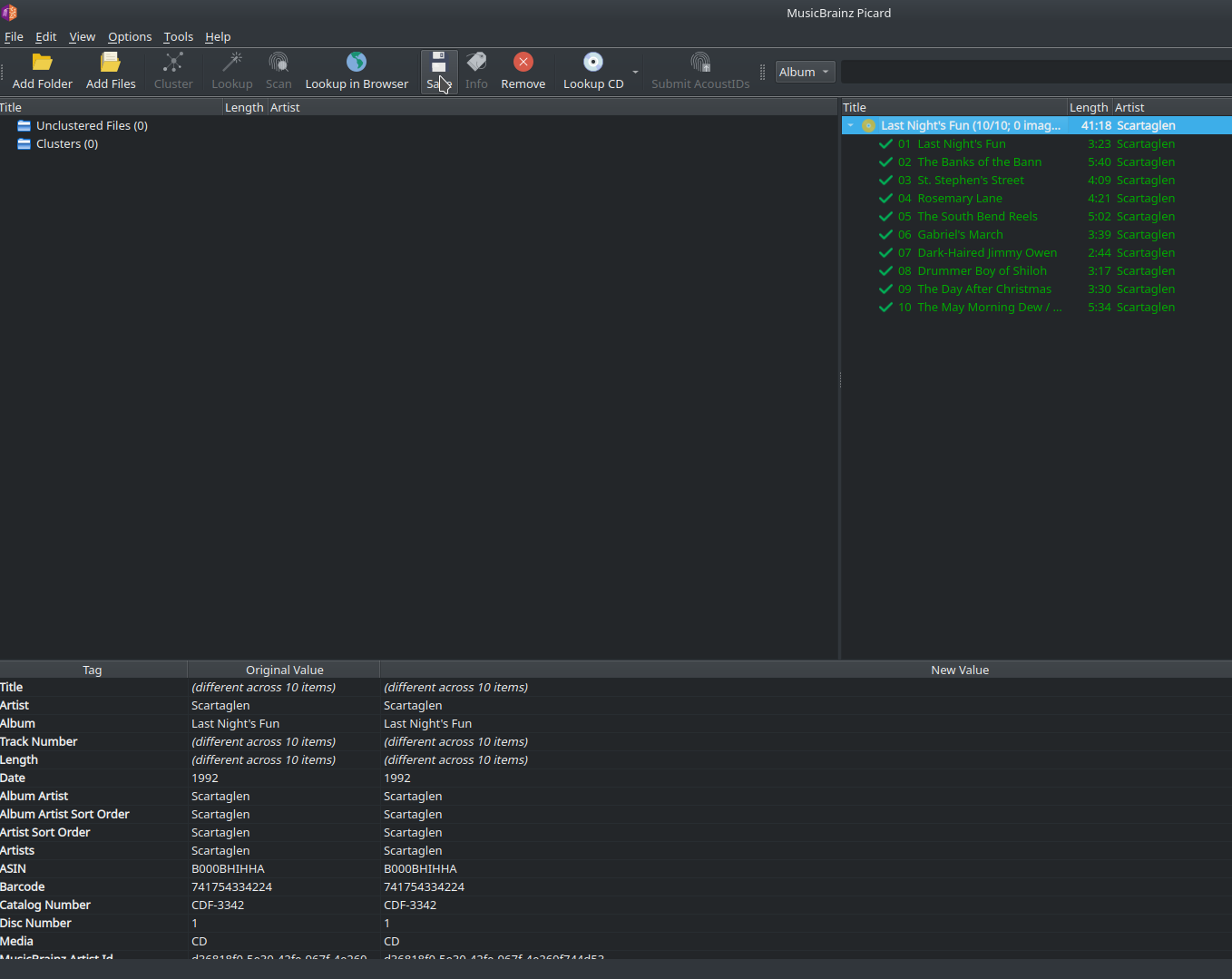This screenshot has height=979, width=1232.
Task: Click the green checkmark of Dark-Haired Jimmy Owen
Action: point(886,253)
